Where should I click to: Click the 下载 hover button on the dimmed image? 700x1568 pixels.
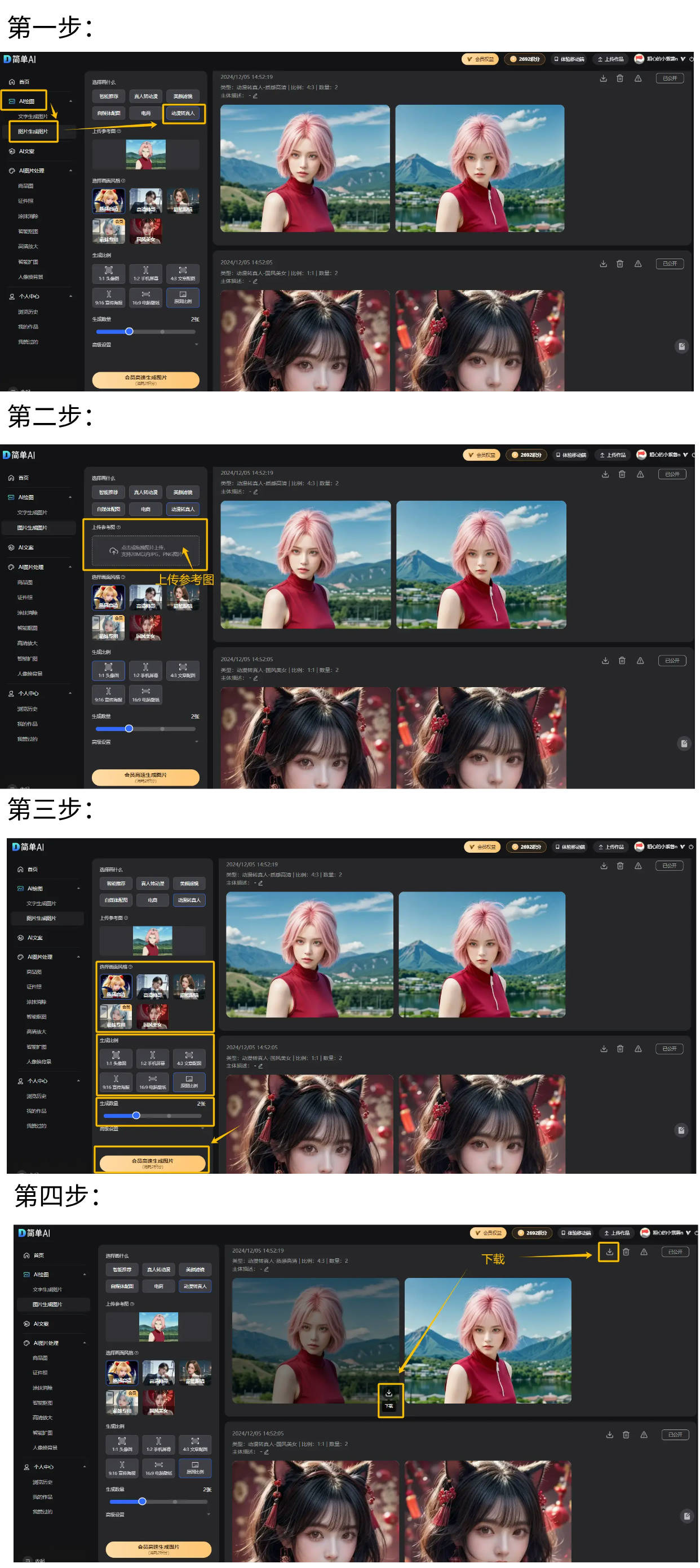(389, 1399)
